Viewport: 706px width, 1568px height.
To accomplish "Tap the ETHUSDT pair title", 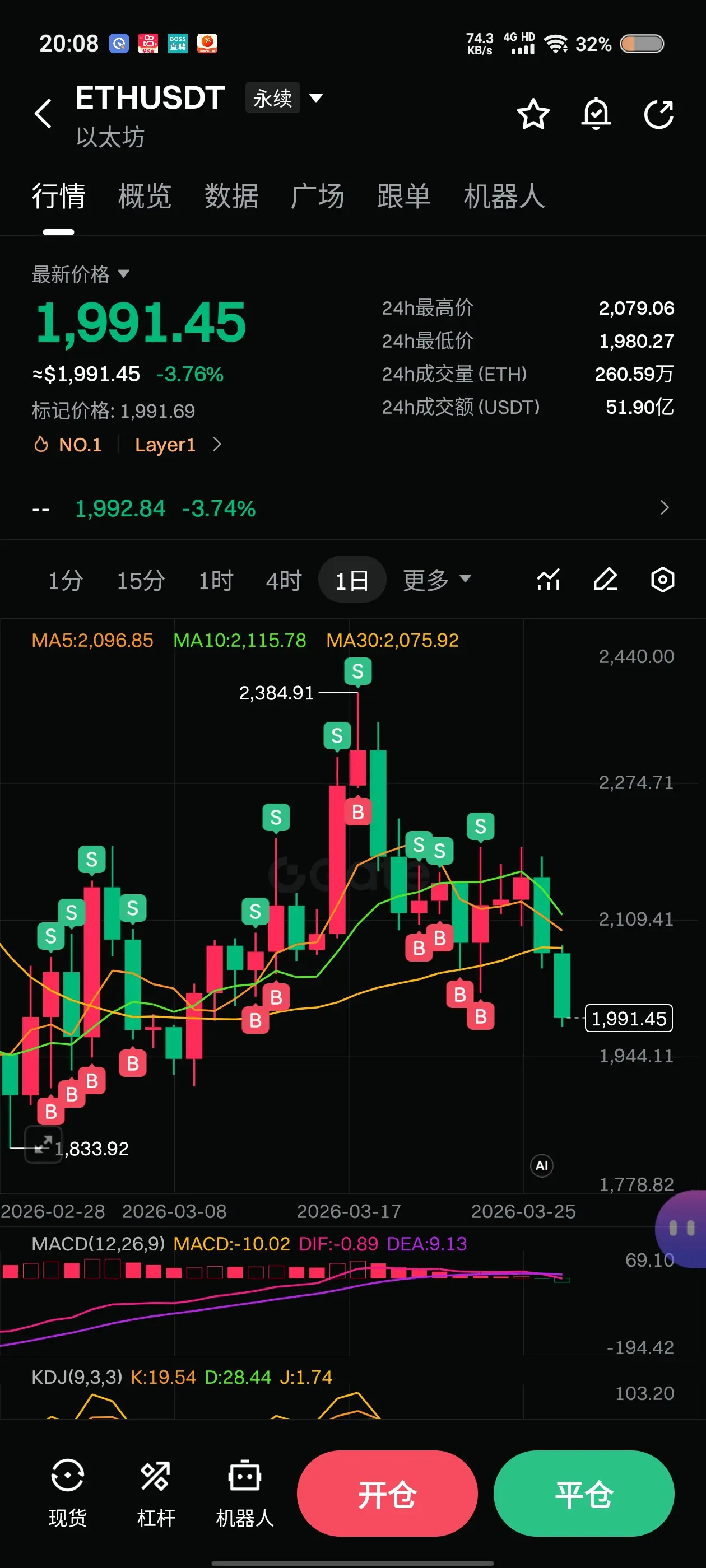I will point(150,97).
